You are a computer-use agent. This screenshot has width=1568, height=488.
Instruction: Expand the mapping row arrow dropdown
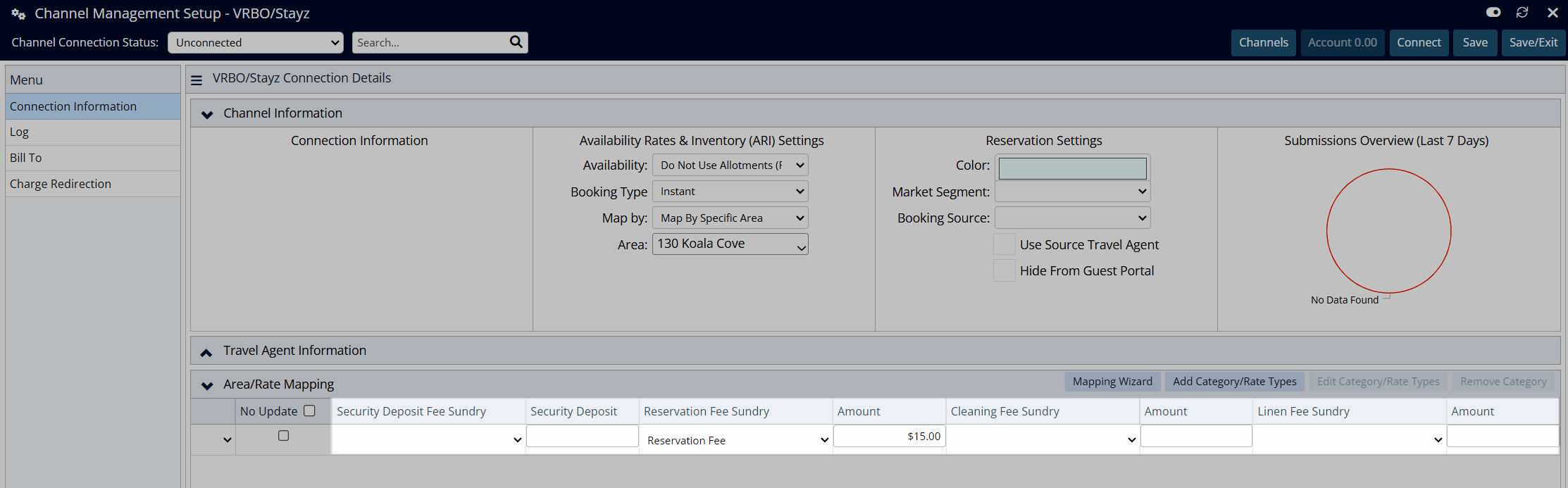pos(227,440)
